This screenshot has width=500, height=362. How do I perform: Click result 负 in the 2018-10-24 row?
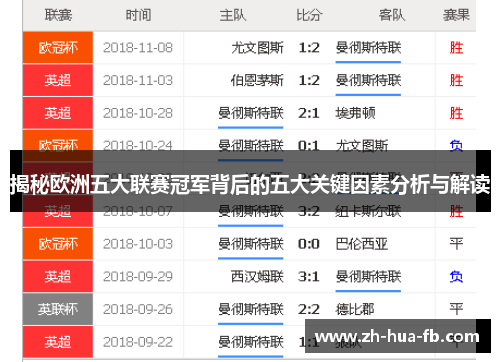pos(456,145)
